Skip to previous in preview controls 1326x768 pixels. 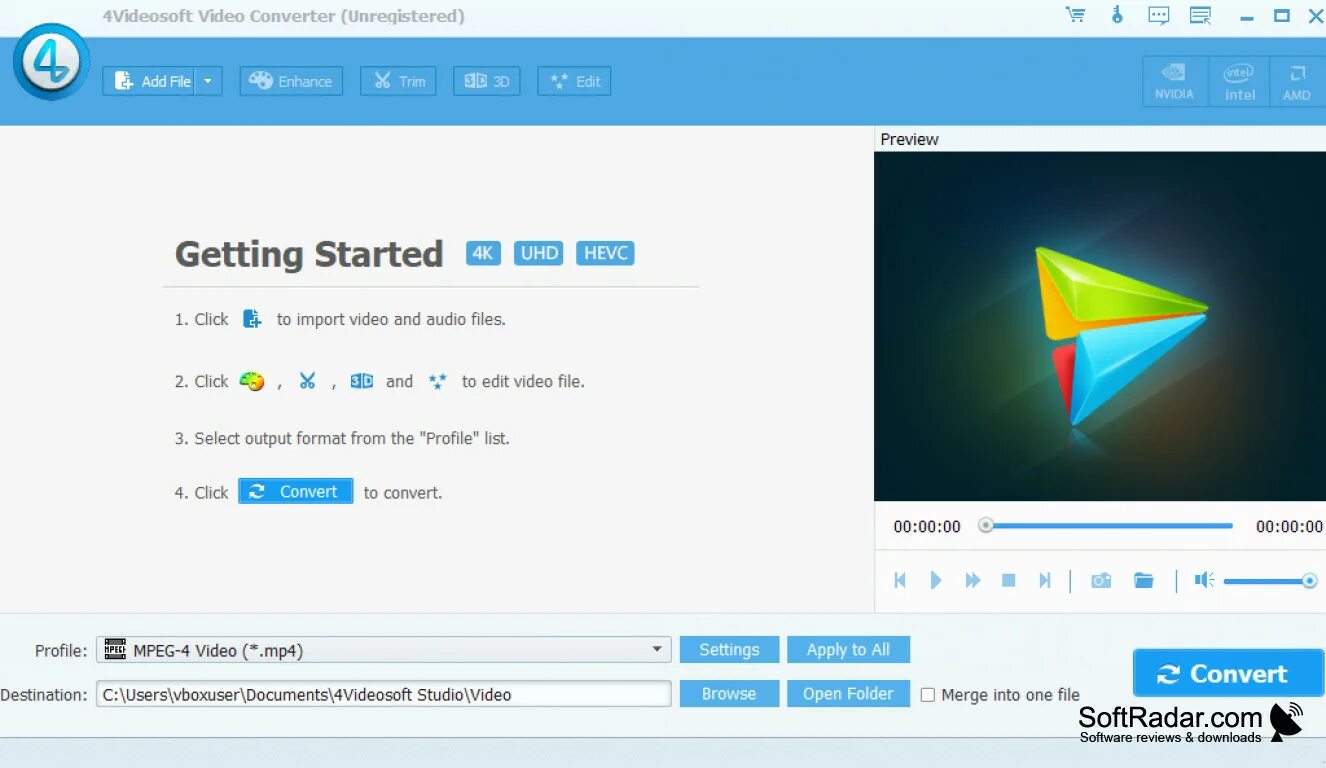coord(900,580)
